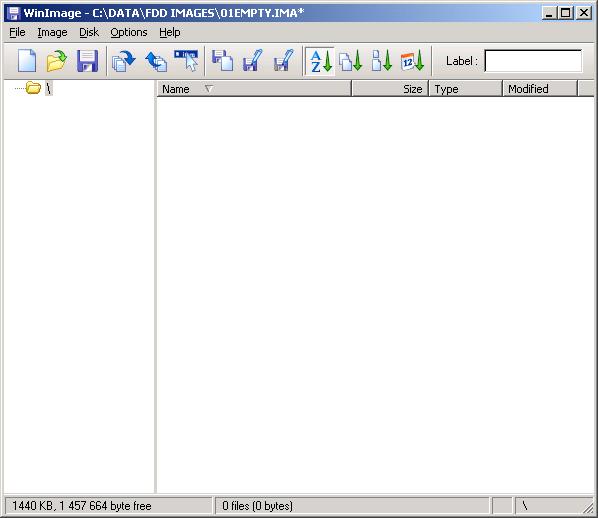Image resolution: width=598 pixels, height=518 pixels.
Task: Maximize the WinImage window
Action: click(566, 13)
